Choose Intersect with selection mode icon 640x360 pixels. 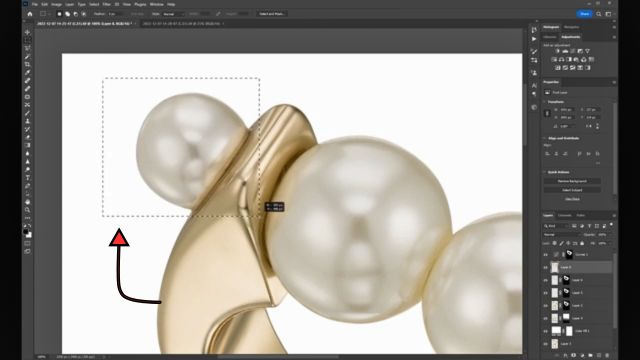tap(84, 14)
